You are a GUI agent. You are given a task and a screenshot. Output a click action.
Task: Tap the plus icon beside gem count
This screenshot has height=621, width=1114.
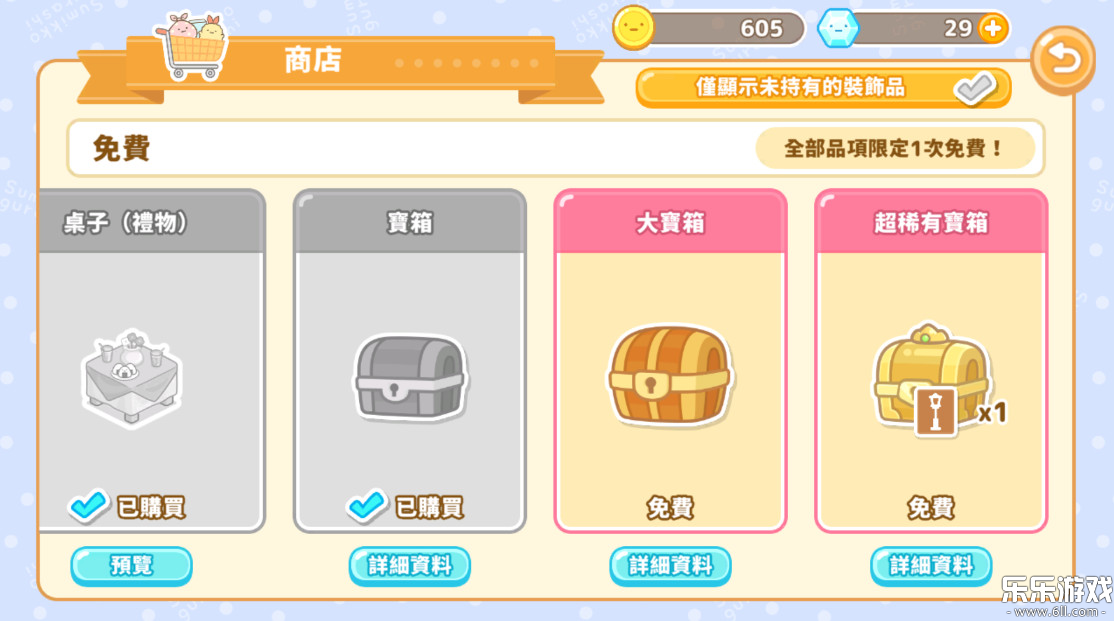992,28
